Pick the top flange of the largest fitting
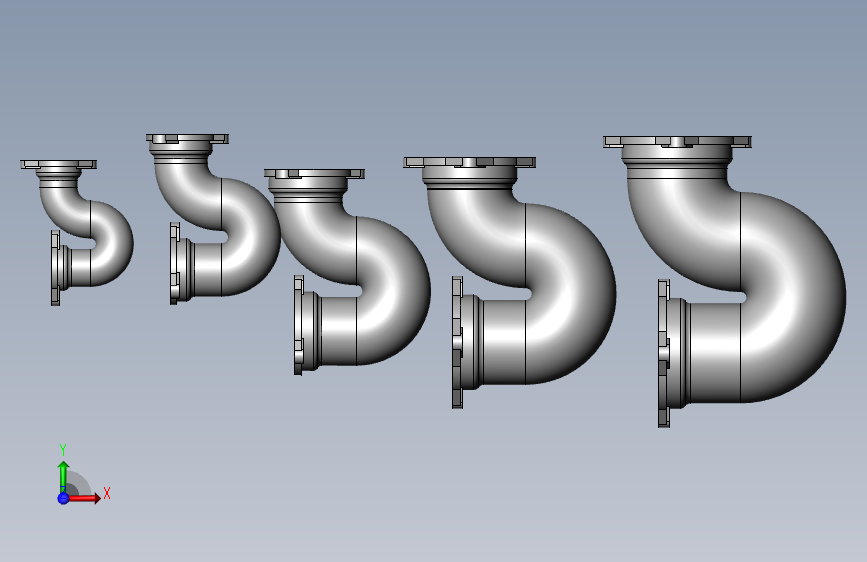This screenshot has height=562, width=867. click(677, 142)
